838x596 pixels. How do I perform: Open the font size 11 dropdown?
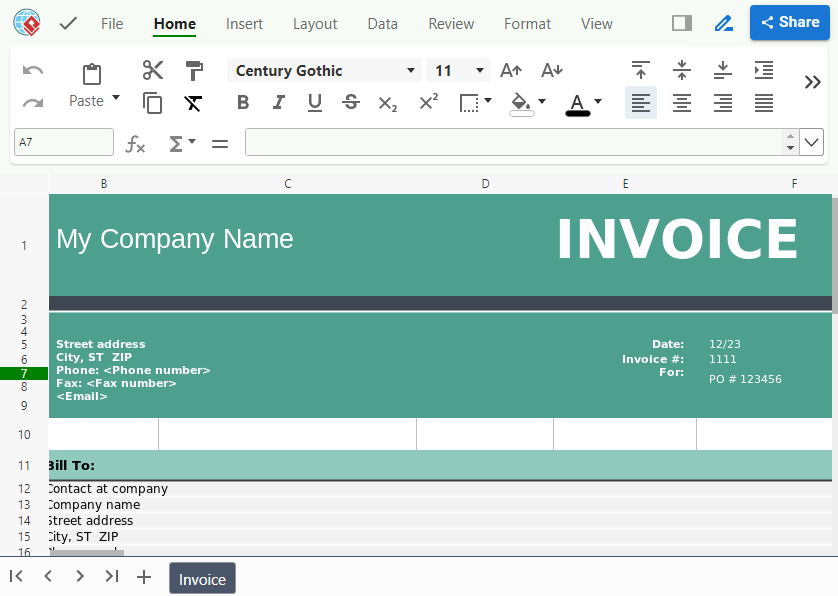tap(480, 70)
